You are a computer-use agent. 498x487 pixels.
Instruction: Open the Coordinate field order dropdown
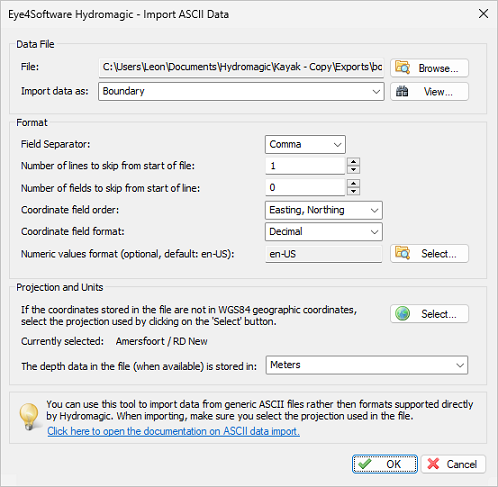pos(324,210)
